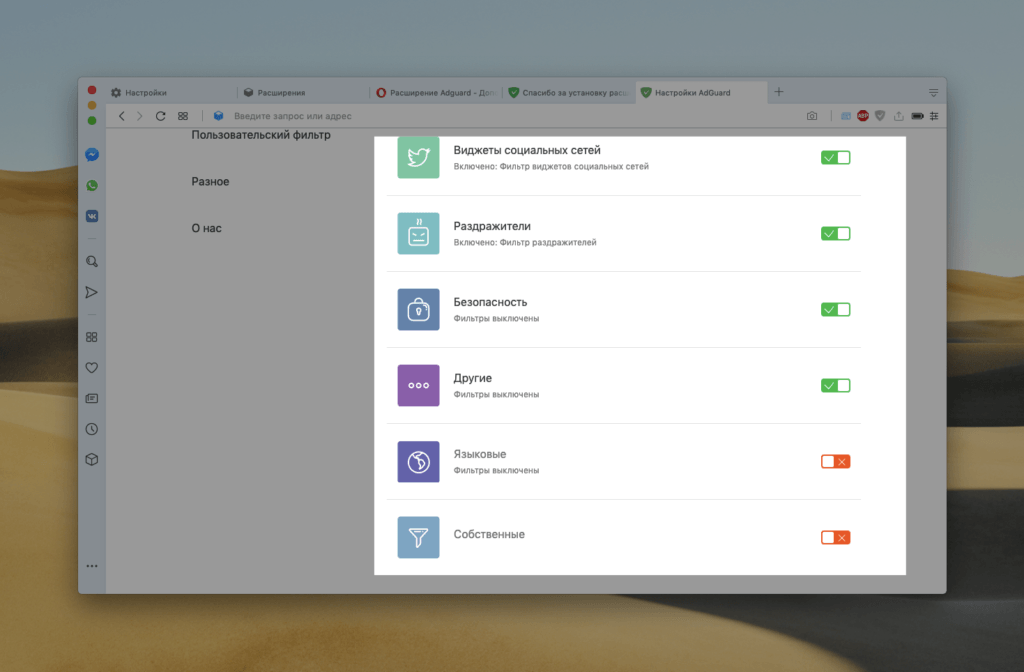1024x672 pixels.
Task: Open VK messenger in the sidebar
Action: tap(92, 216)
